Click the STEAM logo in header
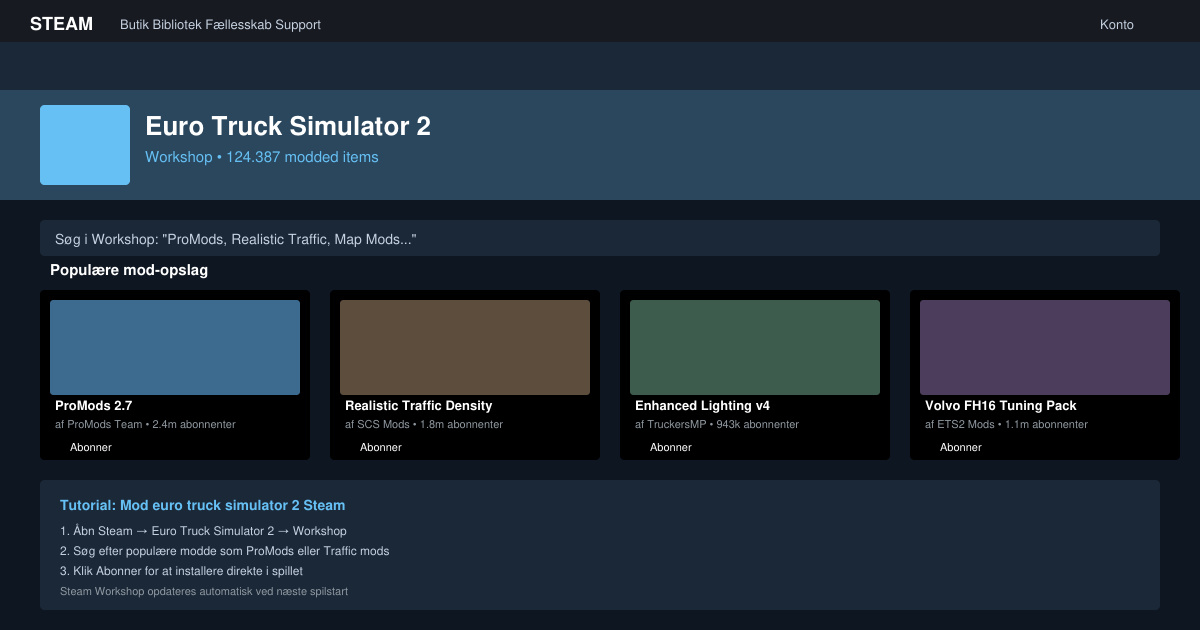 [61, 24]
